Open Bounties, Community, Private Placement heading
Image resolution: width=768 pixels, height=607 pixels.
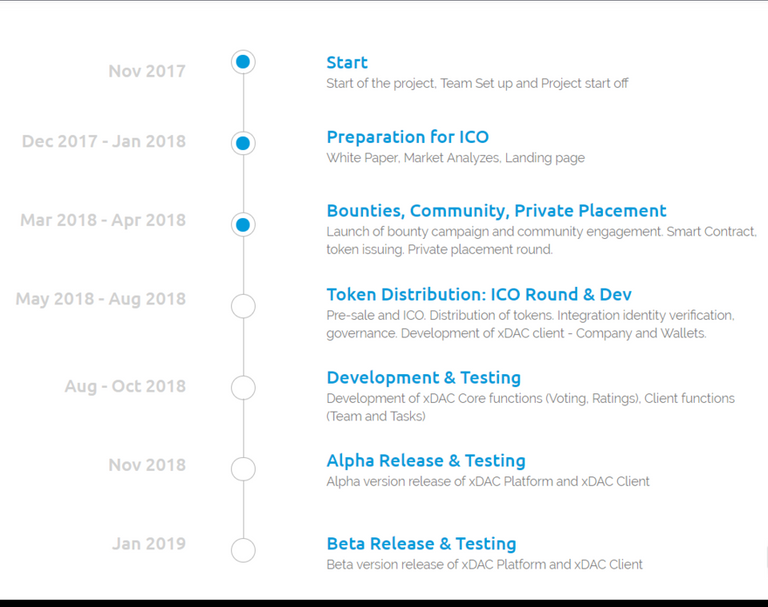[496, 211]
